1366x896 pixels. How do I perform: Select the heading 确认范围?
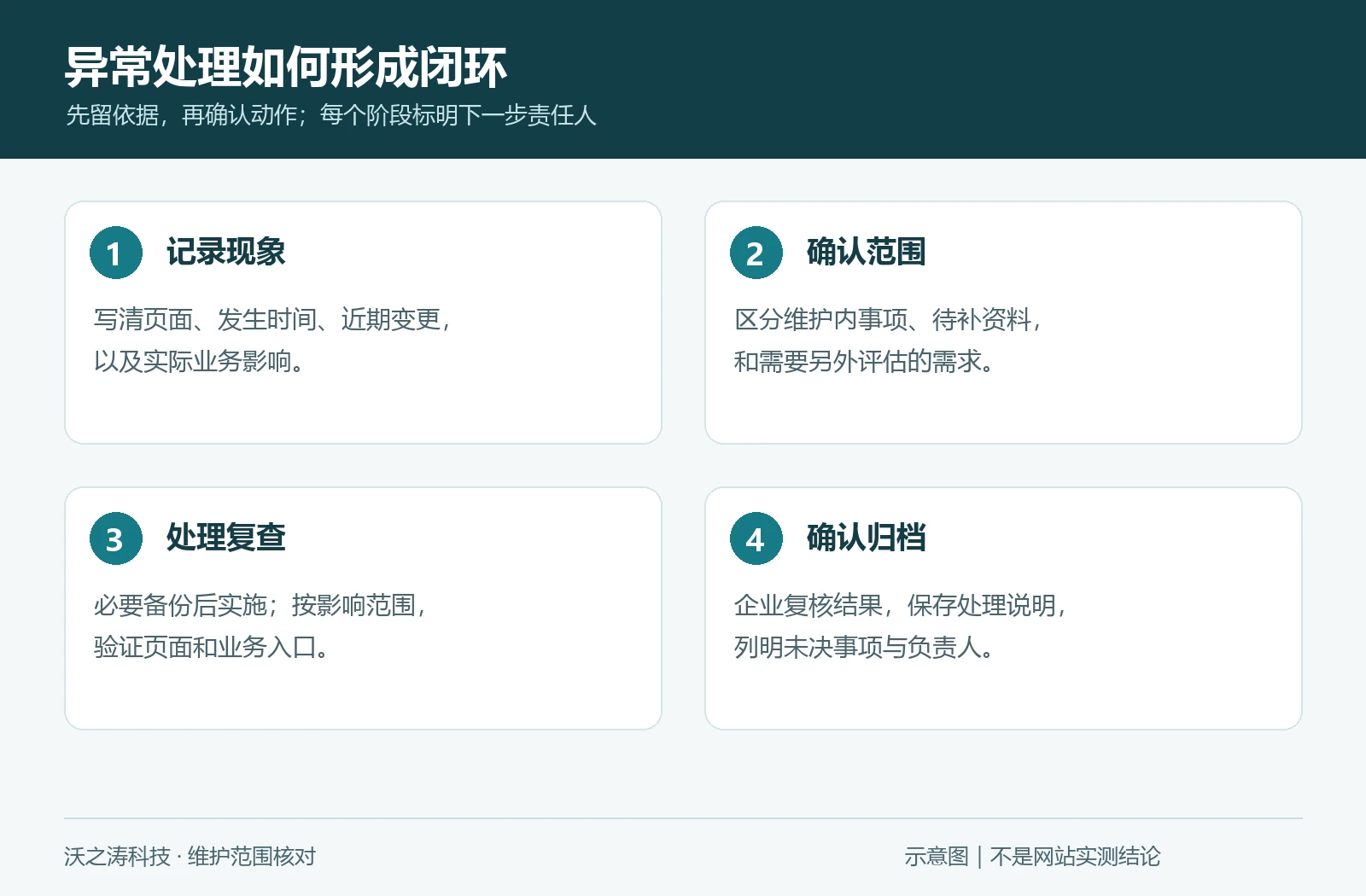[866, 252]
